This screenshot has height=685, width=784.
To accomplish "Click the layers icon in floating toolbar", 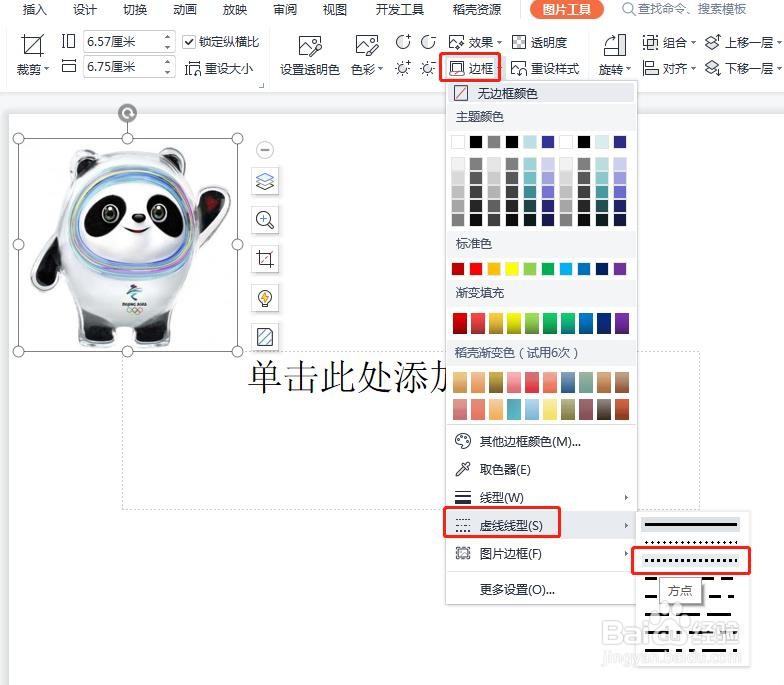I will pyautogui.click(x=265, y=181).
